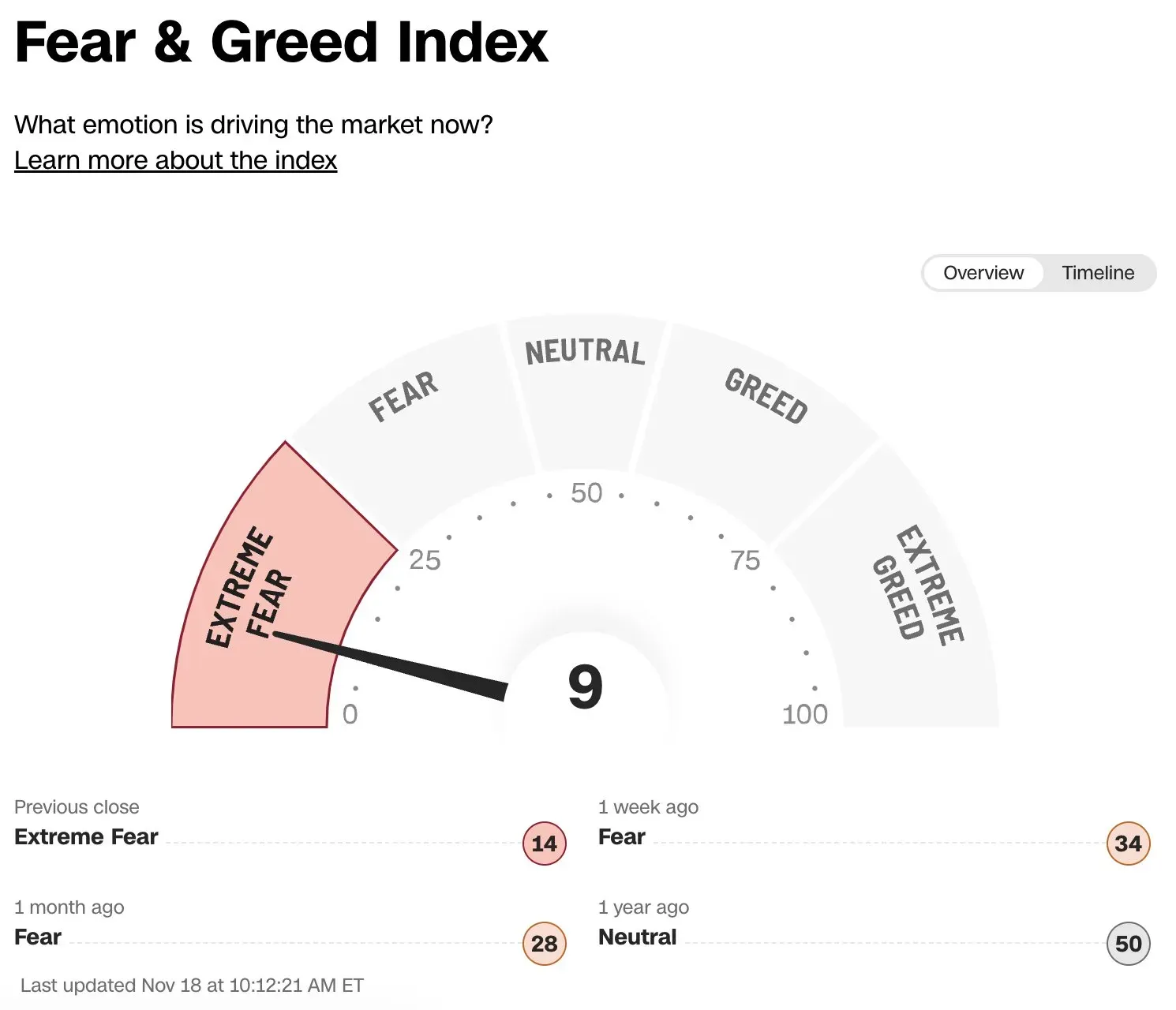Click the Last updated timestamp text

tap(189, 985)
